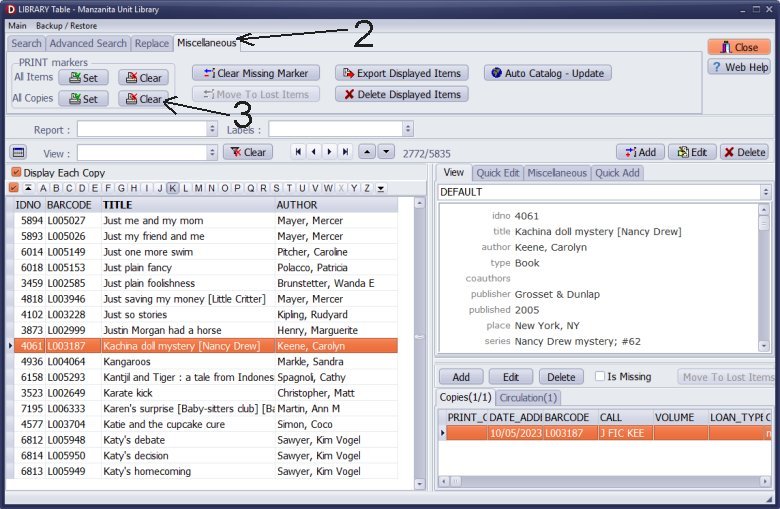Viewport: 780px width, 509px height.
Task: Set print markers for All Items
Action: [83, 78]
